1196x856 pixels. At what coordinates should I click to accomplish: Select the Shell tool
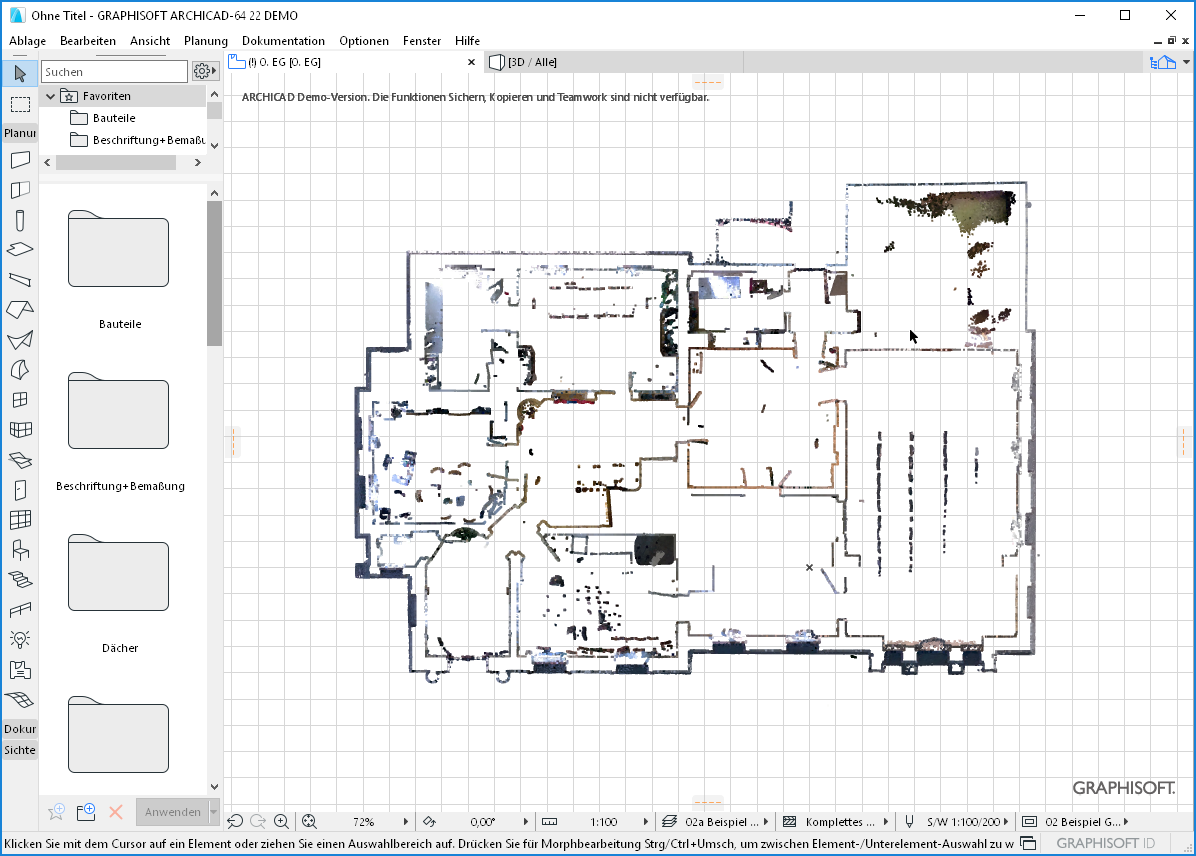[x=20, y=340]
